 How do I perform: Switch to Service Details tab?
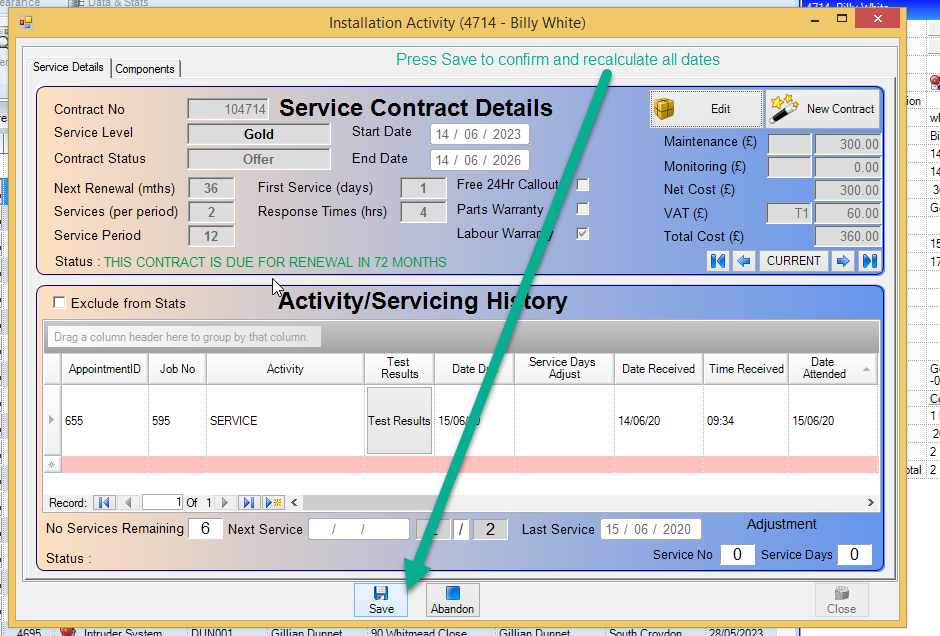coord(68,67)
